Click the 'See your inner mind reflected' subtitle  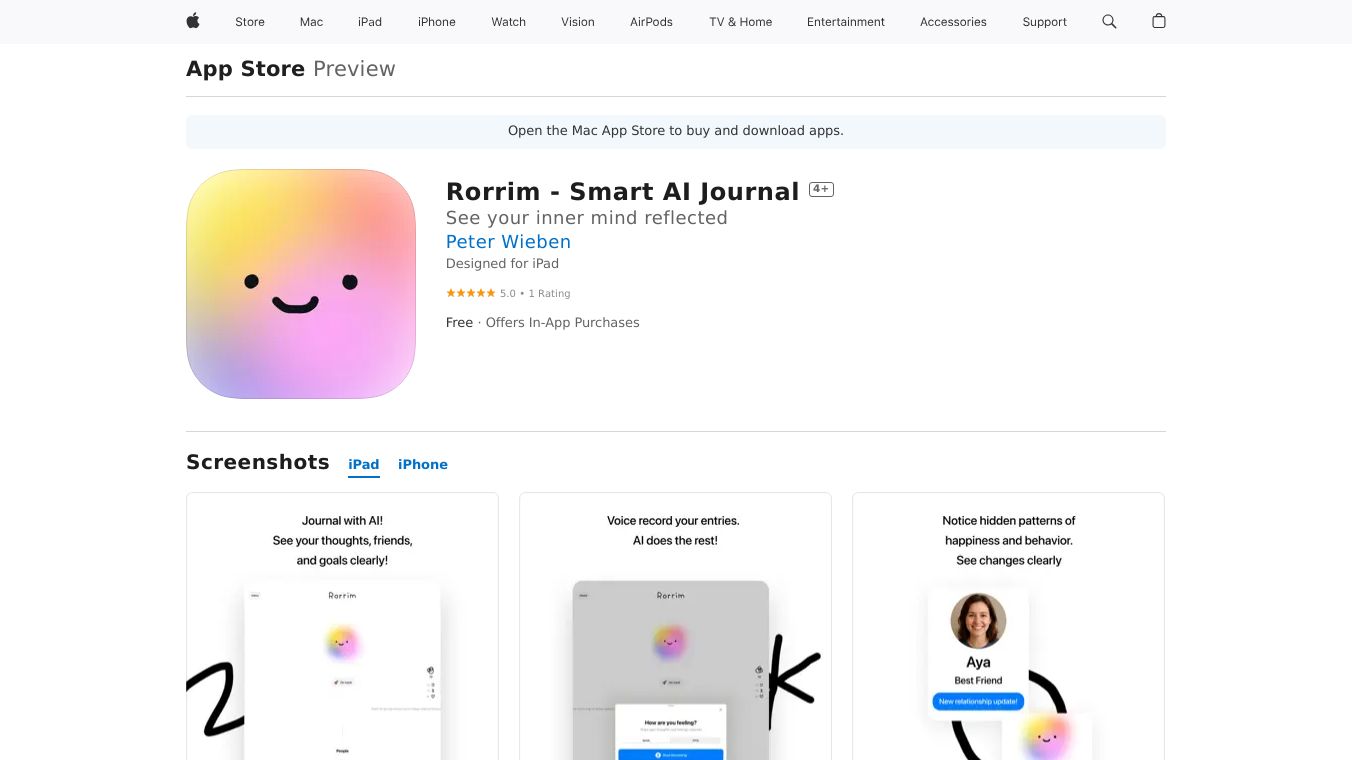point(587,218)
